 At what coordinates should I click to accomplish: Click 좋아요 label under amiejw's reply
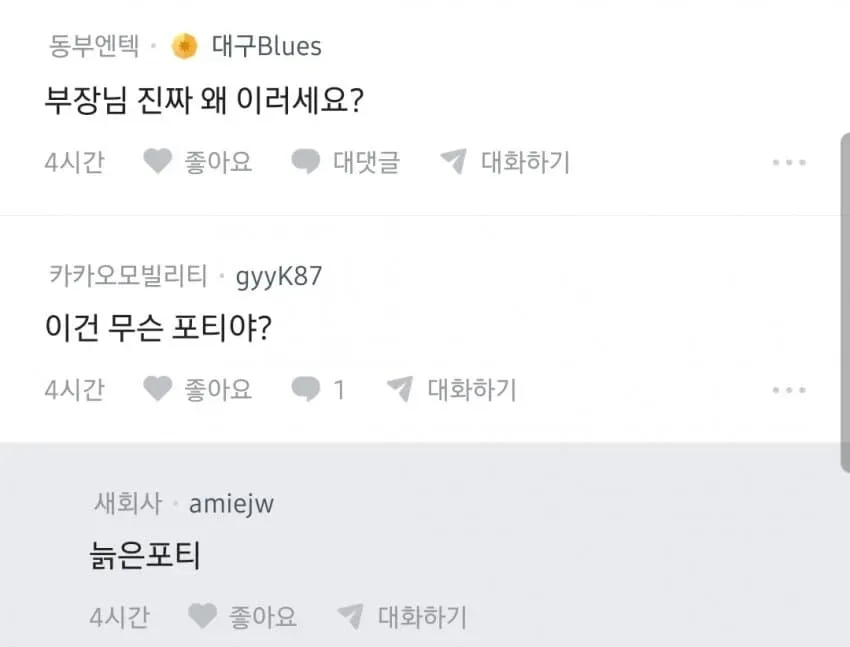(x=262, y=617)
